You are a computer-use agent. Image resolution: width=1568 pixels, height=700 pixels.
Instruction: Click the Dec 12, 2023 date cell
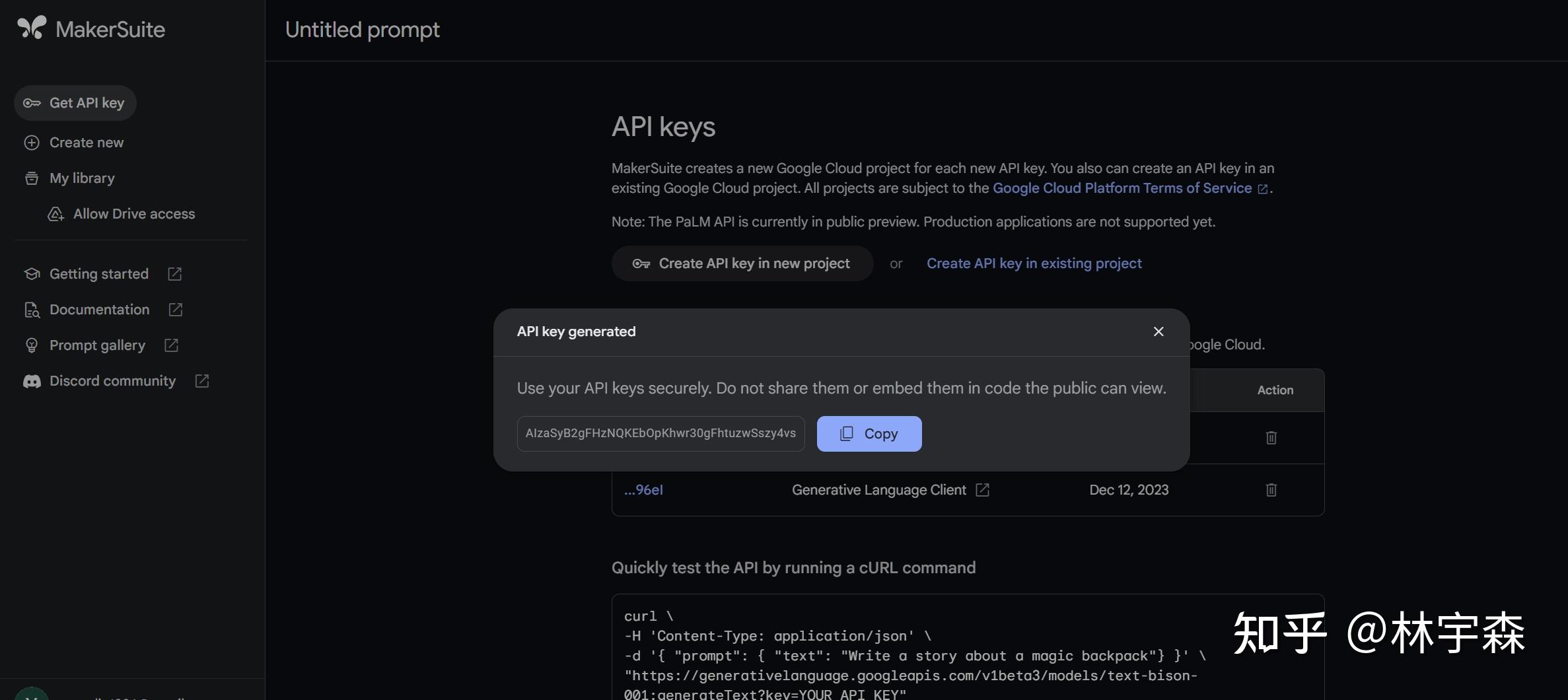pos(1129,490)
